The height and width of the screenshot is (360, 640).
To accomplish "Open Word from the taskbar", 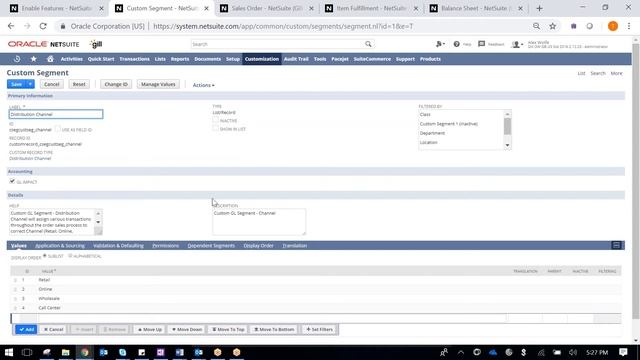I will point(180,352).
